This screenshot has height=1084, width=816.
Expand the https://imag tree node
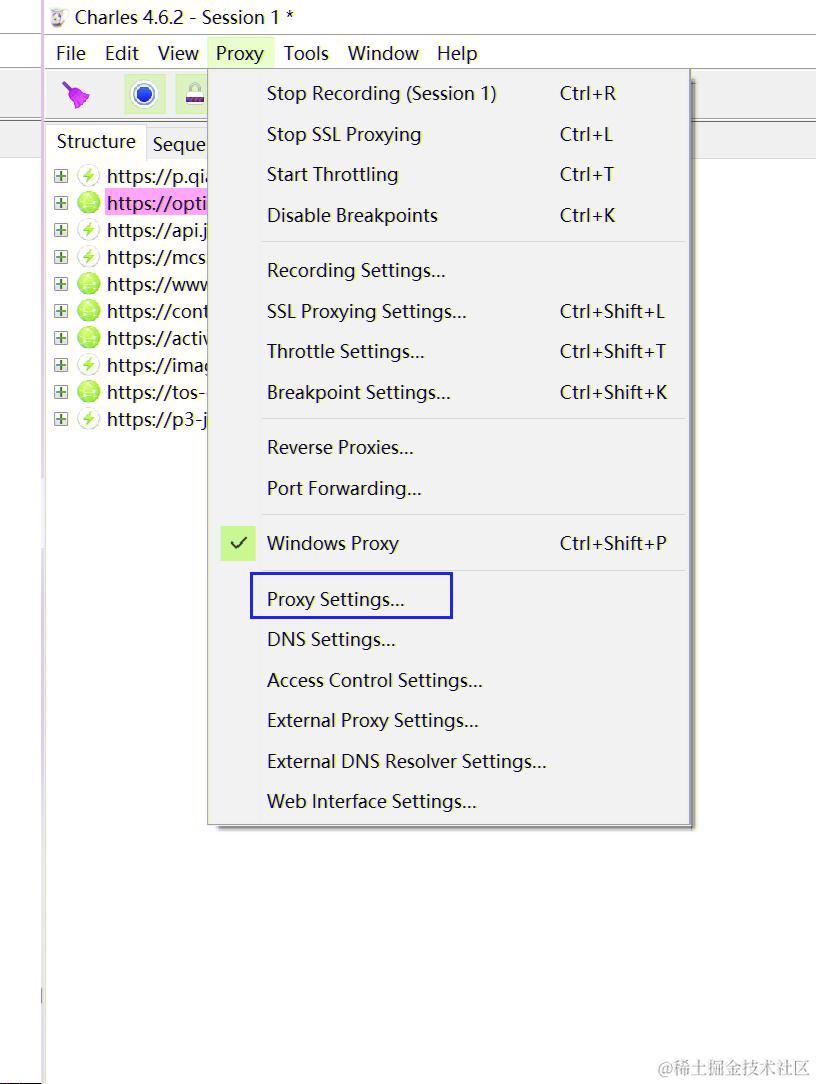pos(61,364)
